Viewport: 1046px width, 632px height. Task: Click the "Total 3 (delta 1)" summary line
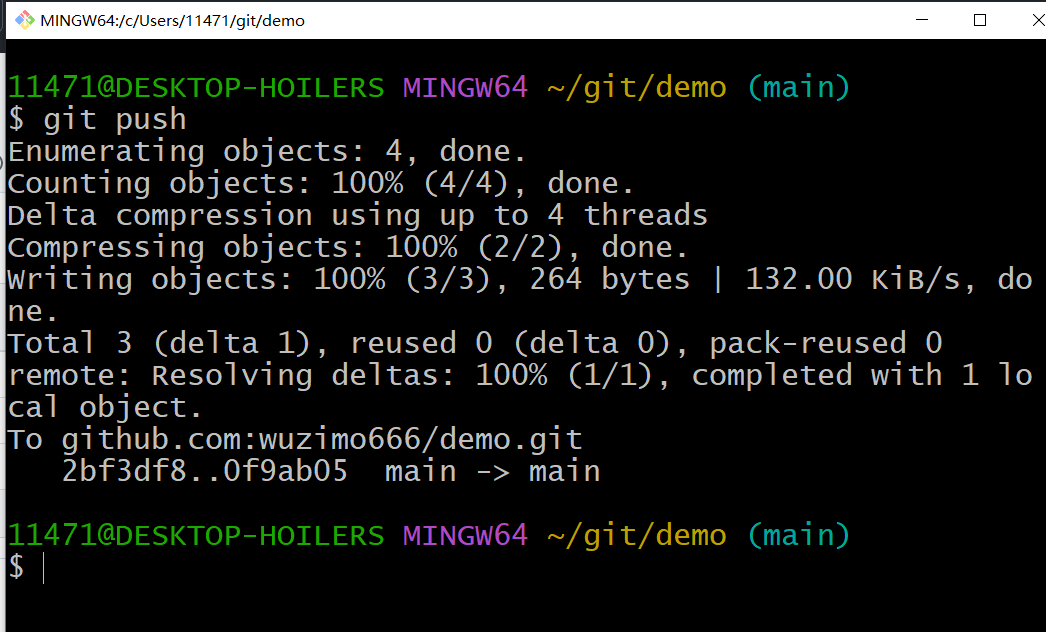475,344
